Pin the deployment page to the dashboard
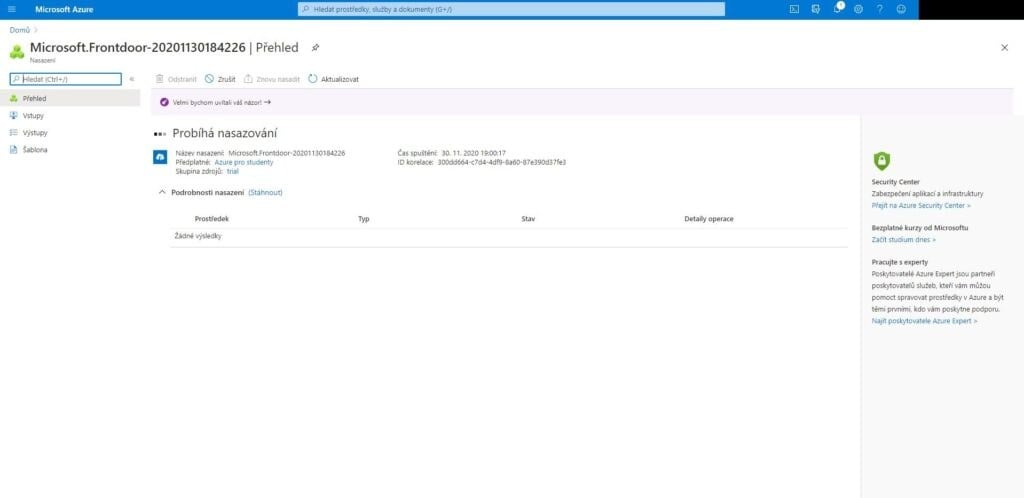The height and width of the screenshot is (498, 1024). 316,47
